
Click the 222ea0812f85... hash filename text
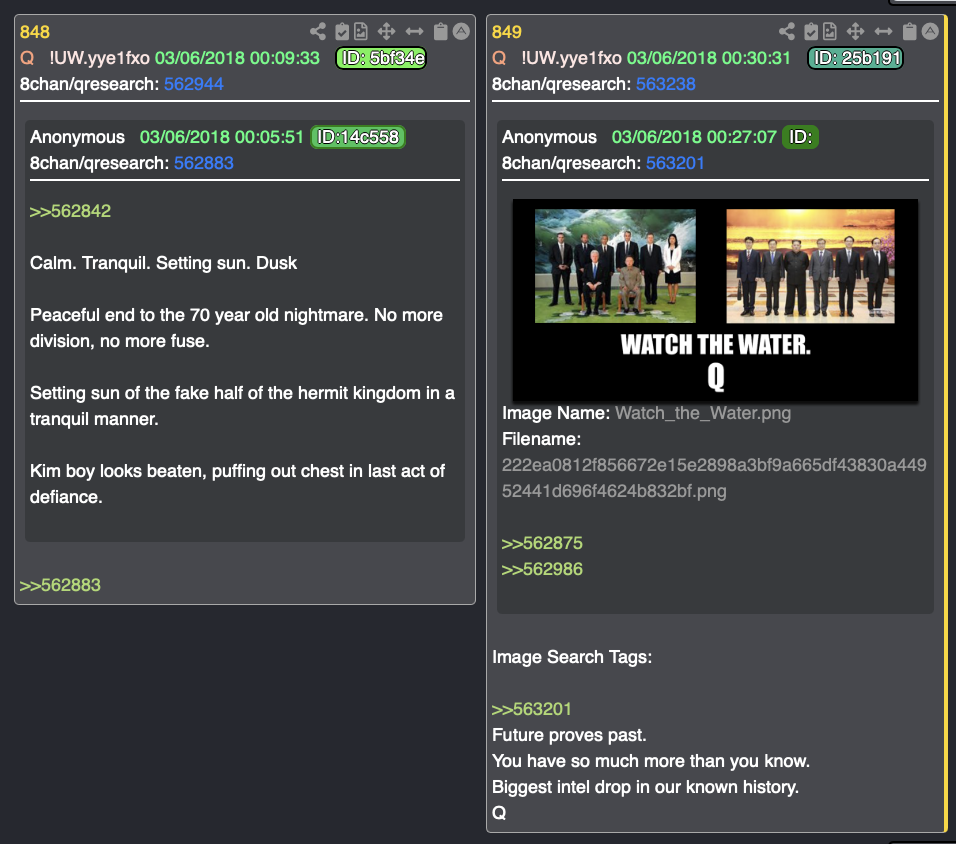pos(714,478)
